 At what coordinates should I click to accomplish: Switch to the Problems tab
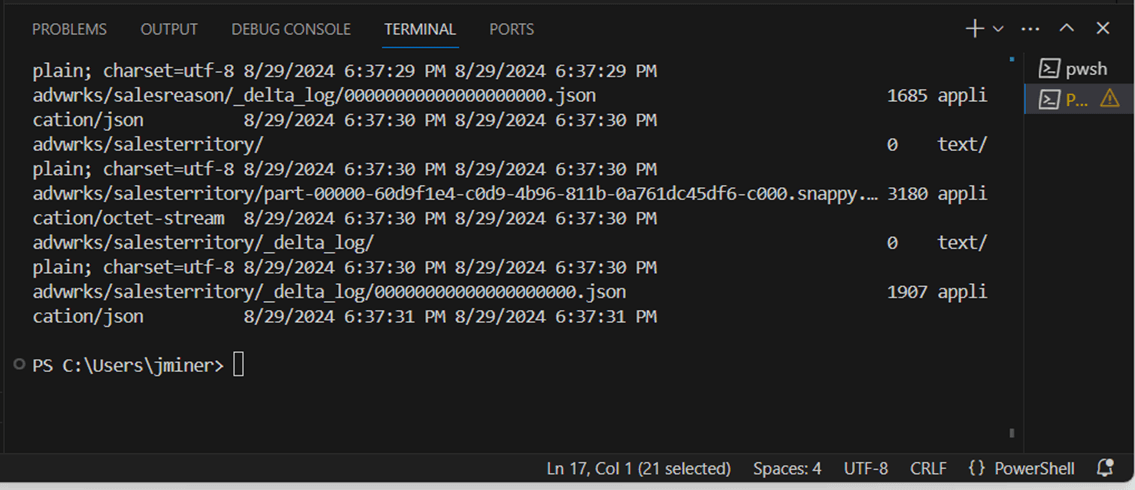click(x=69, y=29)
